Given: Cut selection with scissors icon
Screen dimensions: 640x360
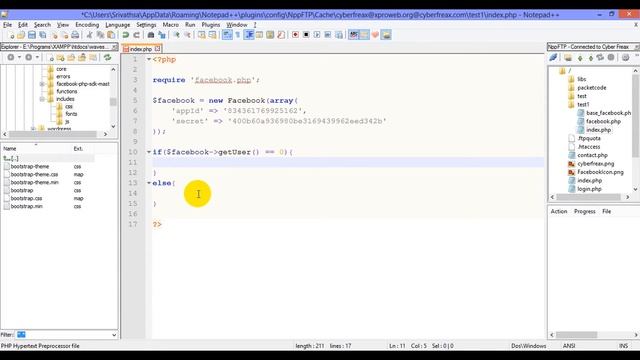Looking at the screenshot, I should click(89, 35).
